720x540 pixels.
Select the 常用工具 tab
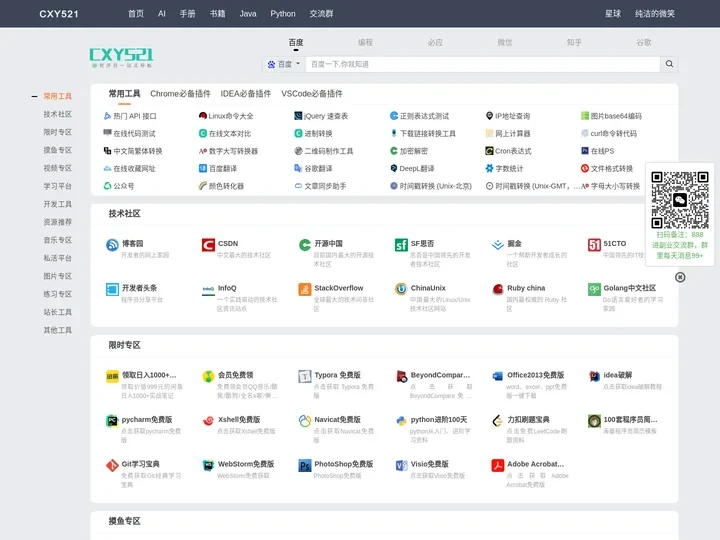(124, 94)
